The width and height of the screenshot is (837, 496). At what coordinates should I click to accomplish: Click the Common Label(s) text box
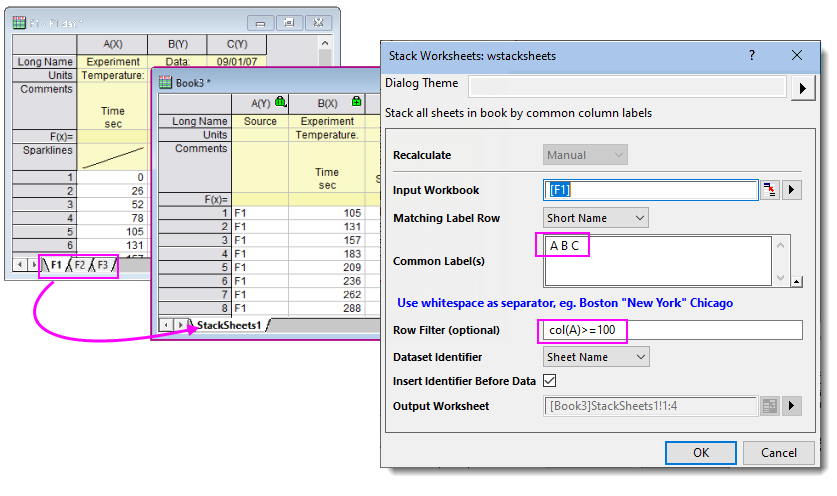(x=658, y=261)
